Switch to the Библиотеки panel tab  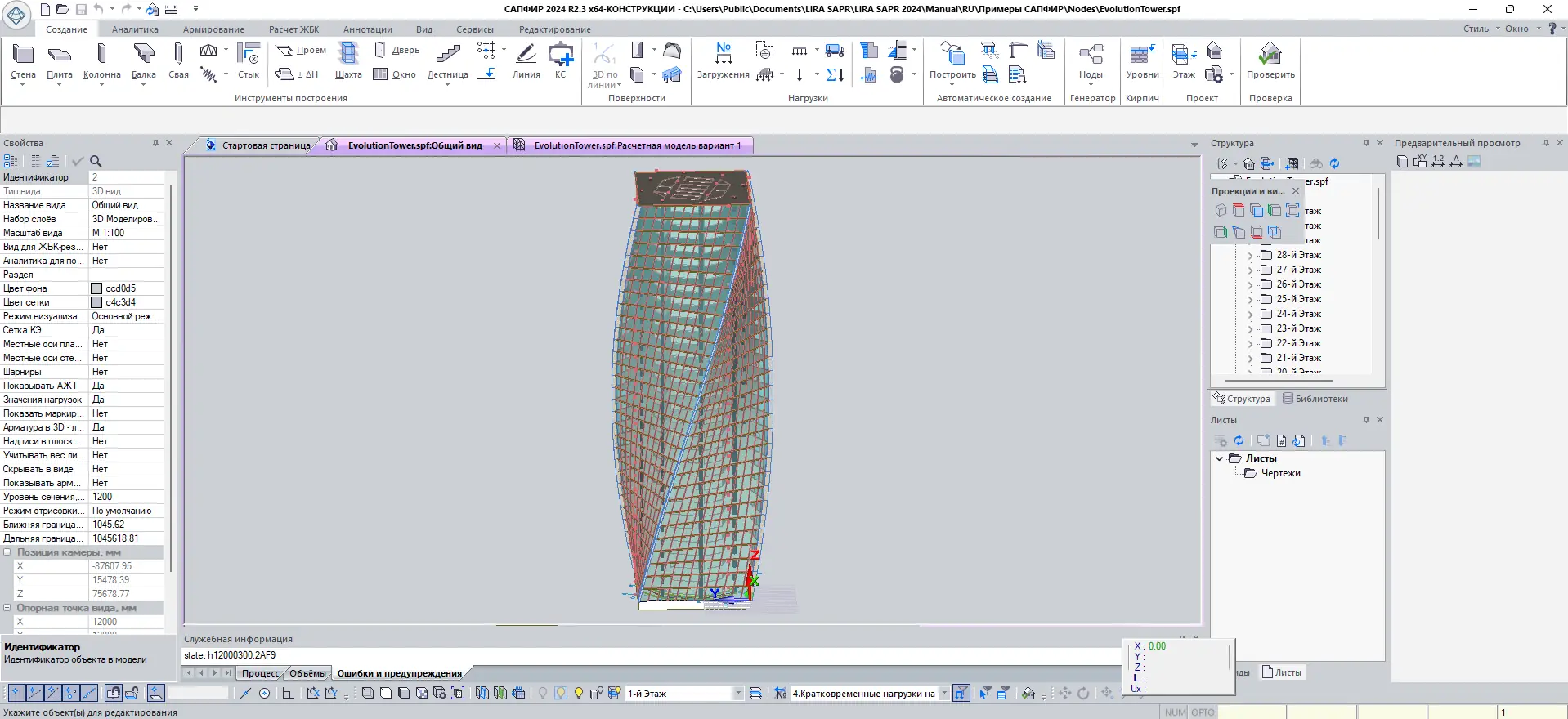coord(1315,399)
